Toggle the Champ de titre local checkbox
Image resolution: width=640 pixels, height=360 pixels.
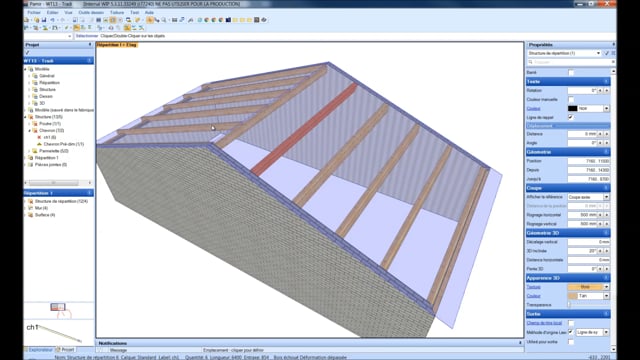(571, 323)
